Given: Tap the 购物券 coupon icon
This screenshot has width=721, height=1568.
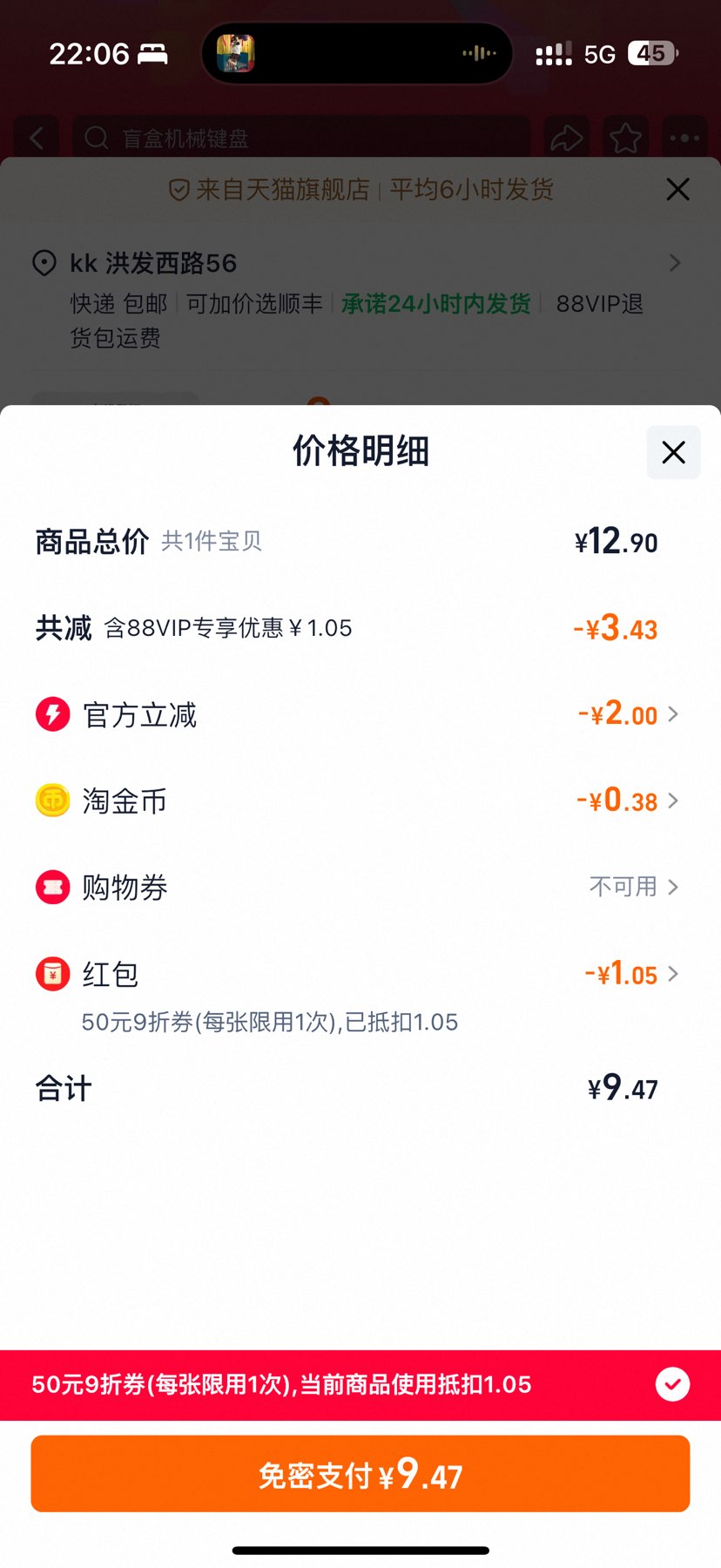Looking at the screenshot, I should pos(52,887).
